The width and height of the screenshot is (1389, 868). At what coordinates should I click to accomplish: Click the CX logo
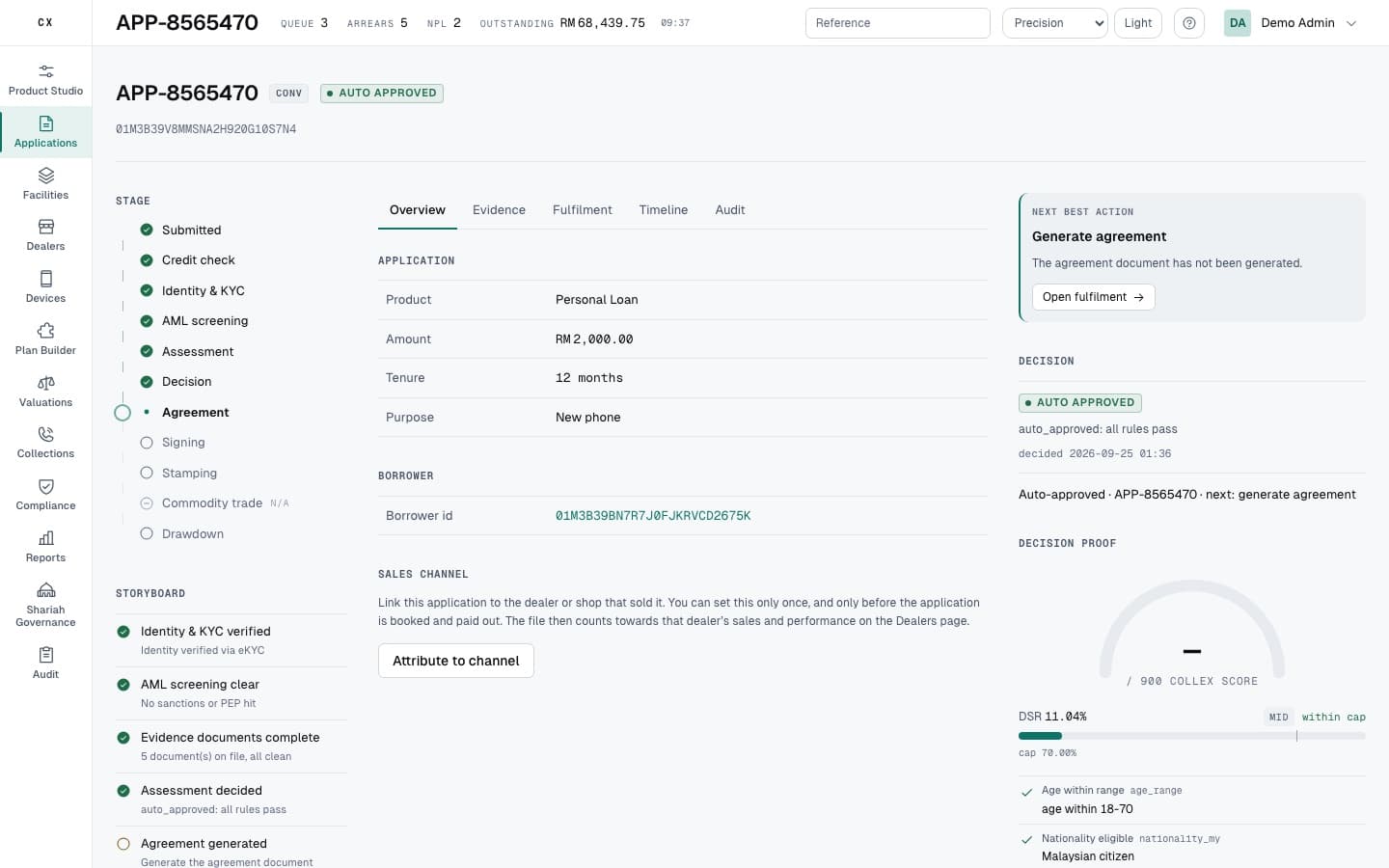45,22
